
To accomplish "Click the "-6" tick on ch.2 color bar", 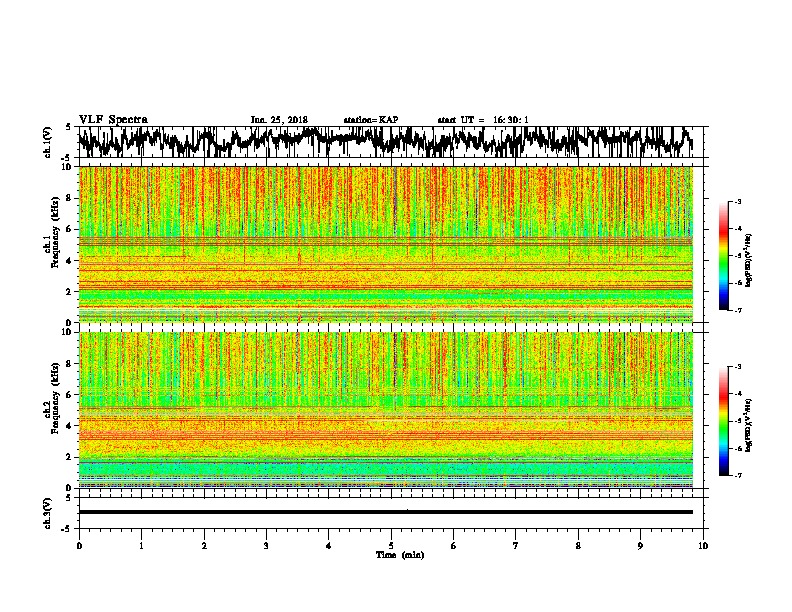I will pyautogui.click(x=737, y=448).
